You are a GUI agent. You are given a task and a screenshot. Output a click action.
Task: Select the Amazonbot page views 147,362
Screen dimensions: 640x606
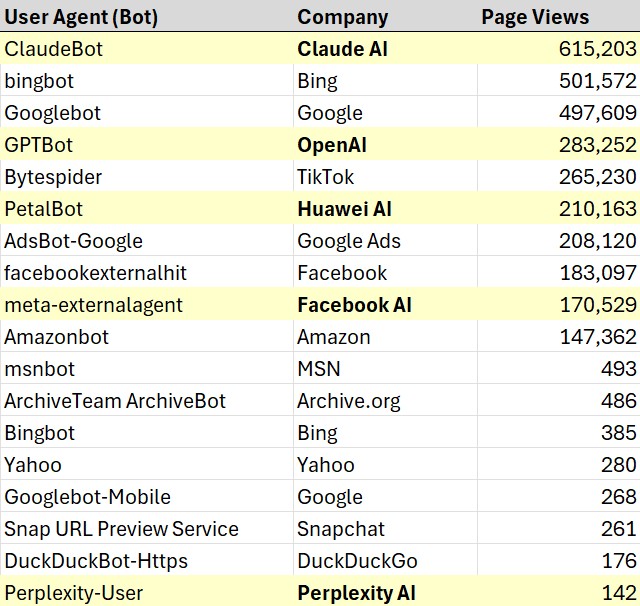[597, 337]
